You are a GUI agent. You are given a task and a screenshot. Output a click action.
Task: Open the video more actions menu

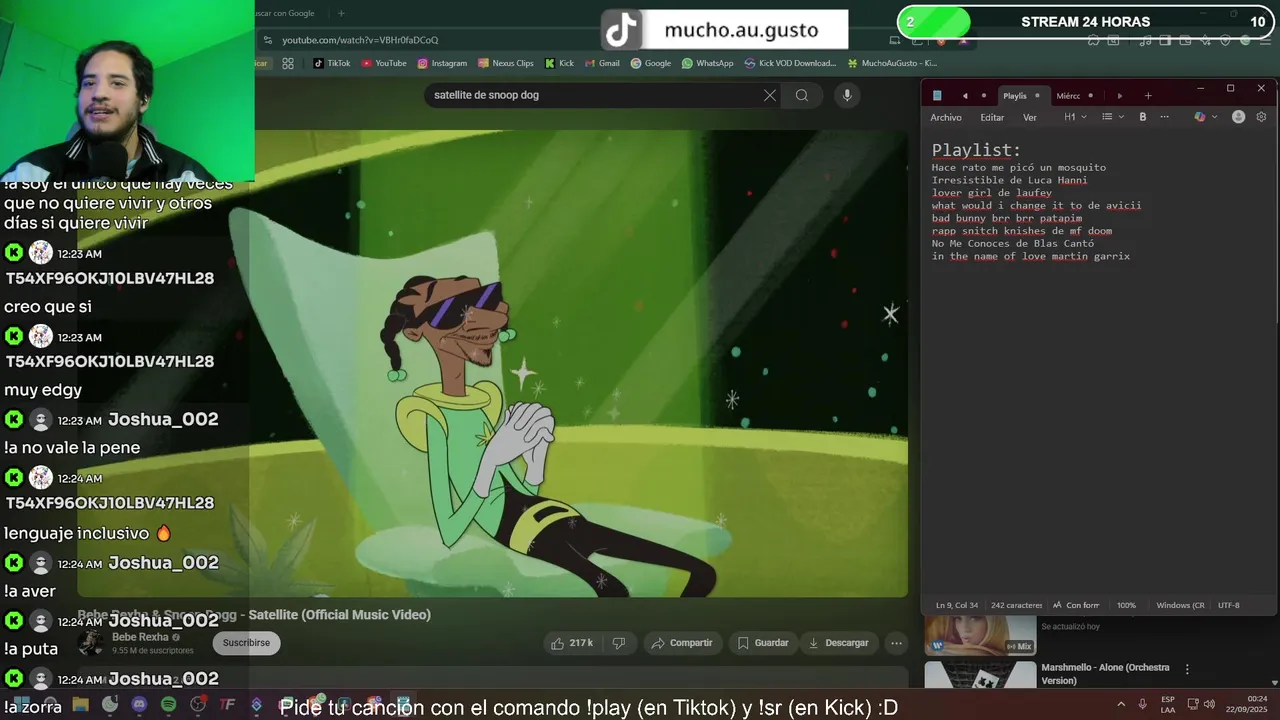pyautogui.click(x=896, y=643)
